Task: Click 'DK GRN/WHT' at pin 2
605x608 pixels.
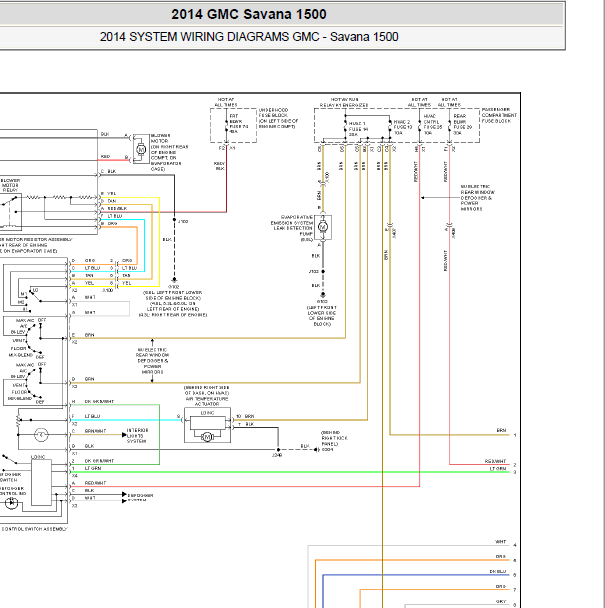Action: point(99,461)
